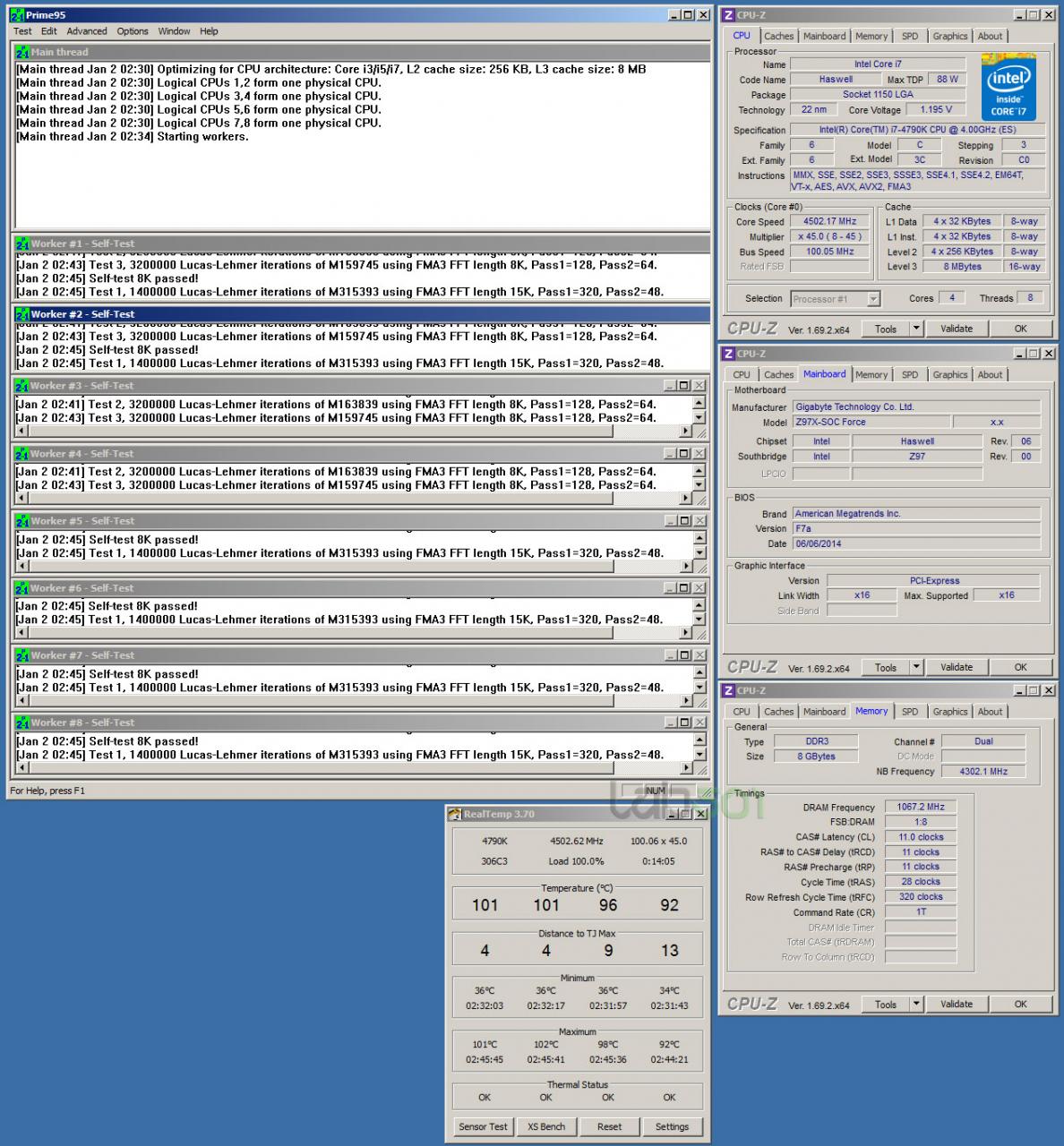Click the Worker #2 window icon
The width and height of the screenshot is (1064, 1146).
point(22,314)
